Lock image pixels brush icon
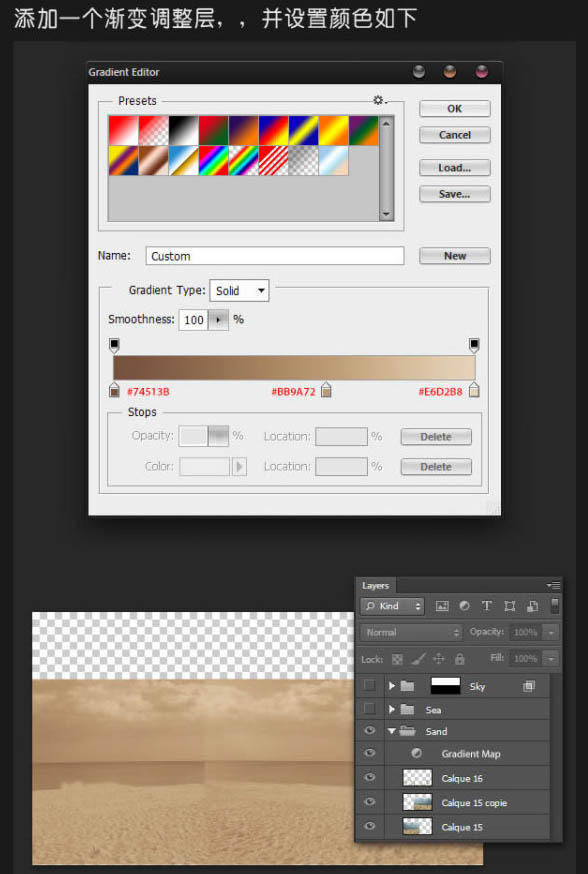588x874 pixels. click(x=418, y=659)
